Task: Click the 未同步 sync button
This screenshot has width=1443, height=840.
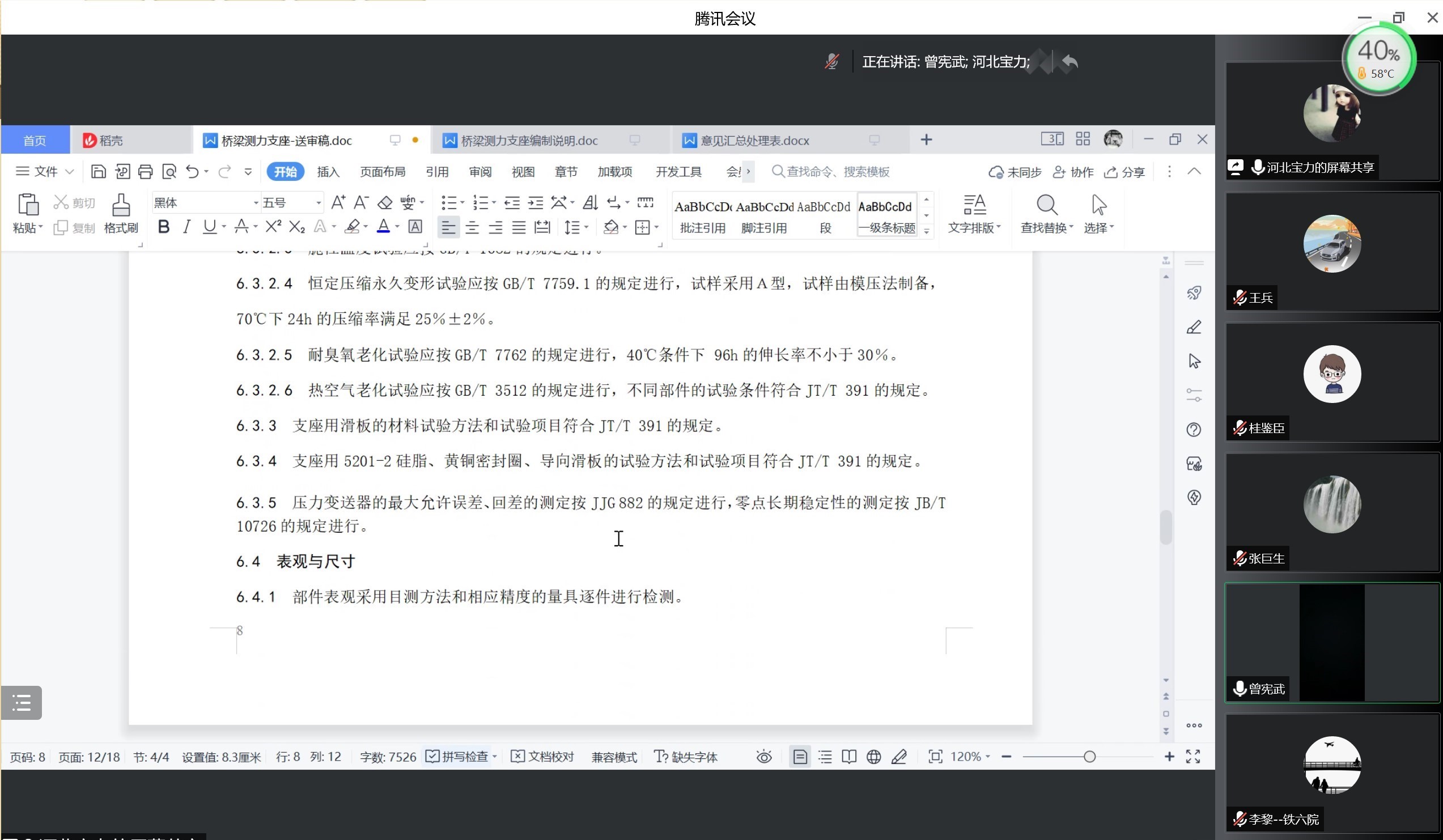Action: click(x=1015, y=172)
